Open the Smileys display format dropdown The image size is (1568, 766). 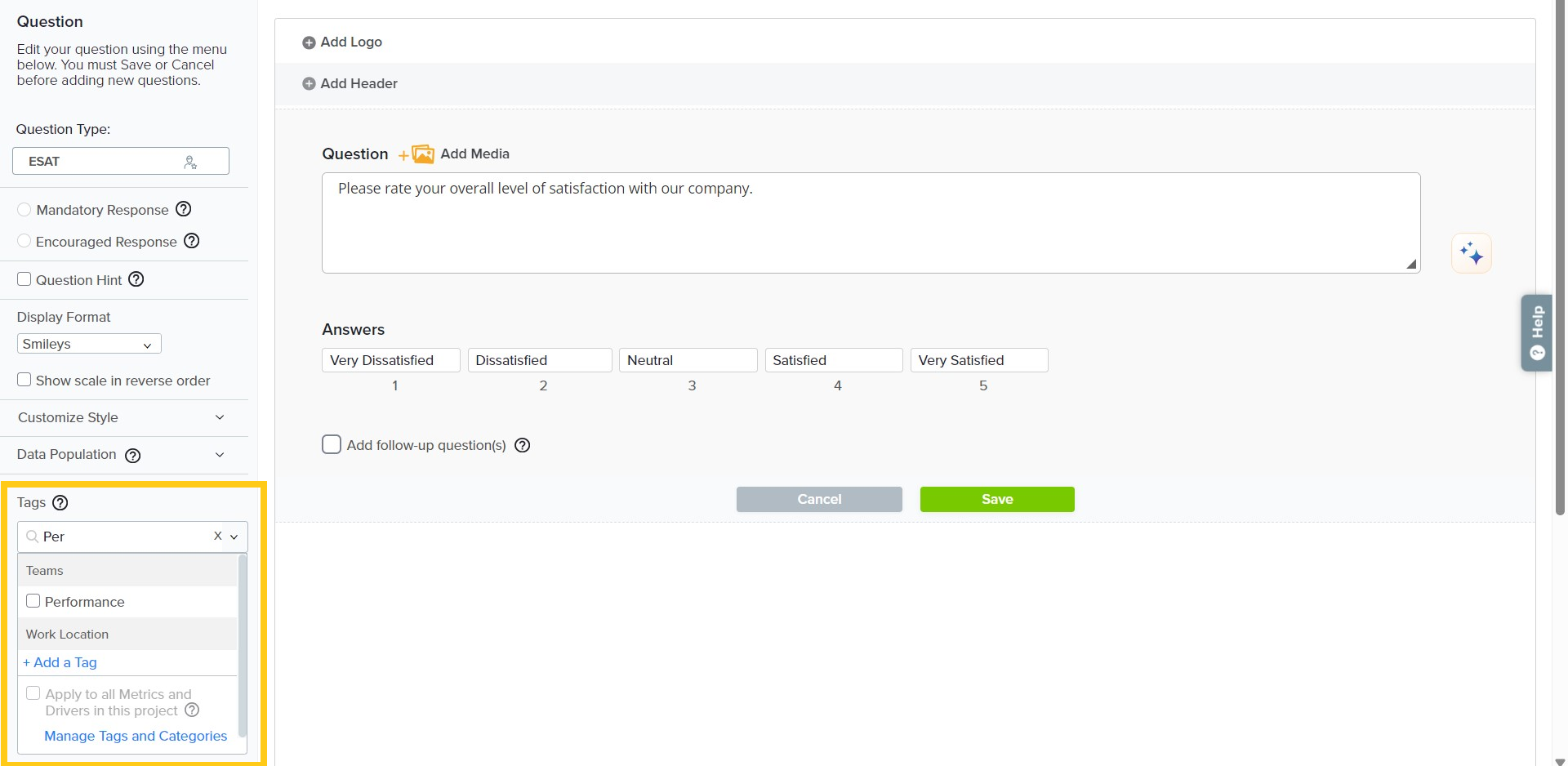click(x=89, y=345)
